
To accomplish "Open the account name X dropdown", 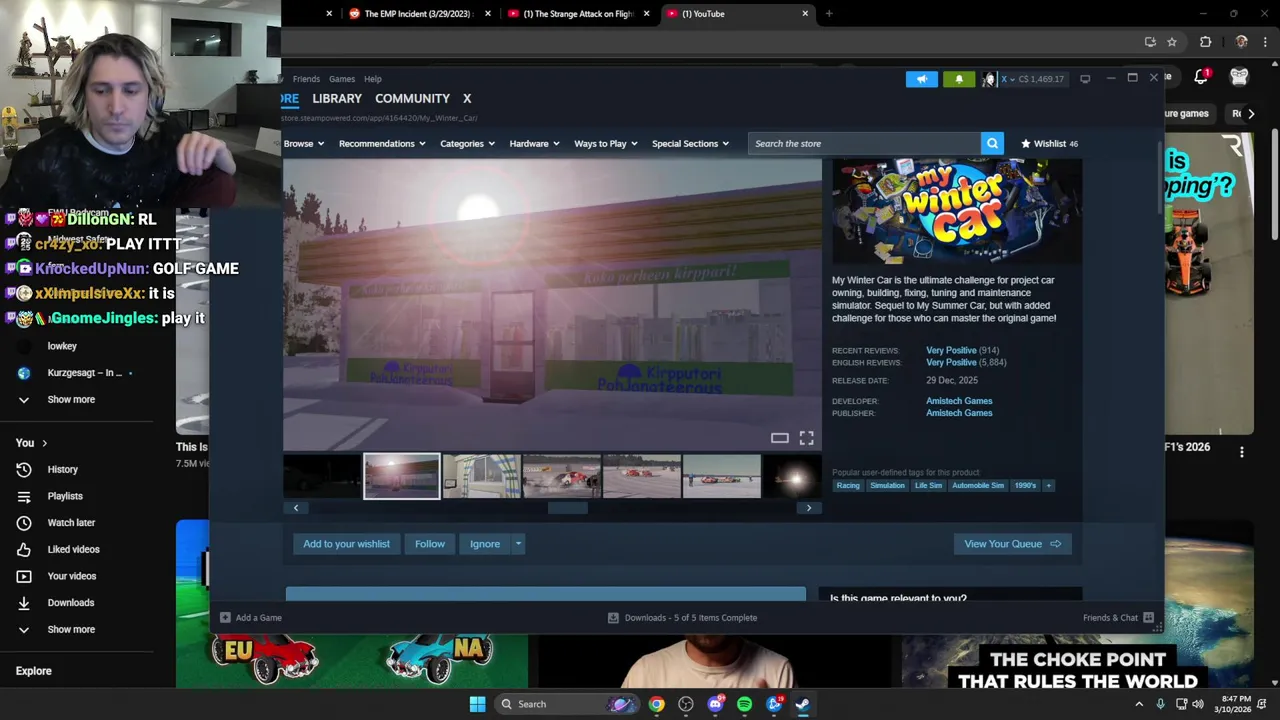I will point(1008,79).
